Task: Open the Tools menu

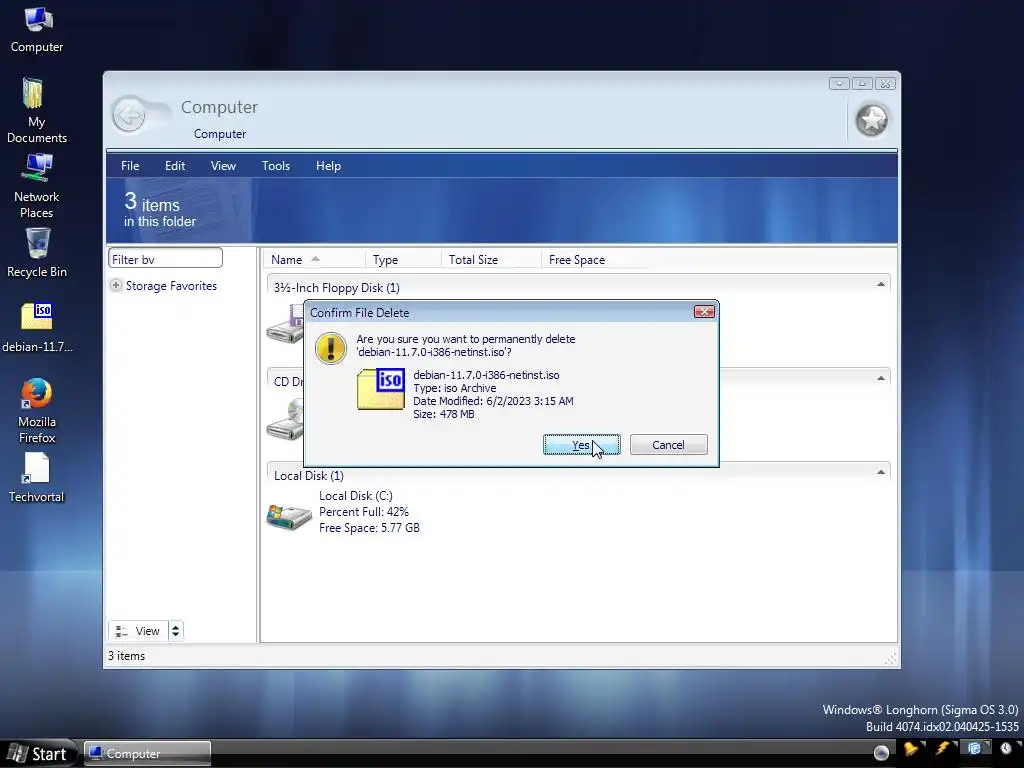Action: click(276, 166)
